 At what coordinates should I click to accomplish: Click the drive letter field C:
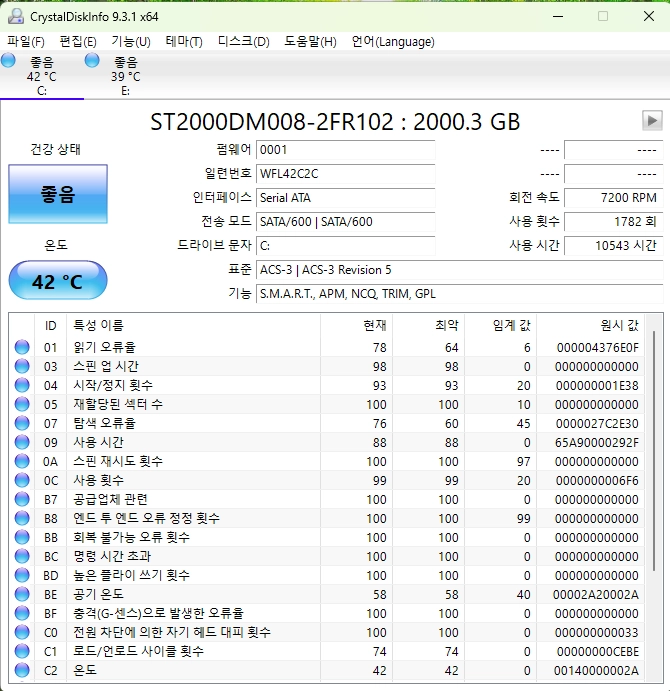tap(346, 245)
